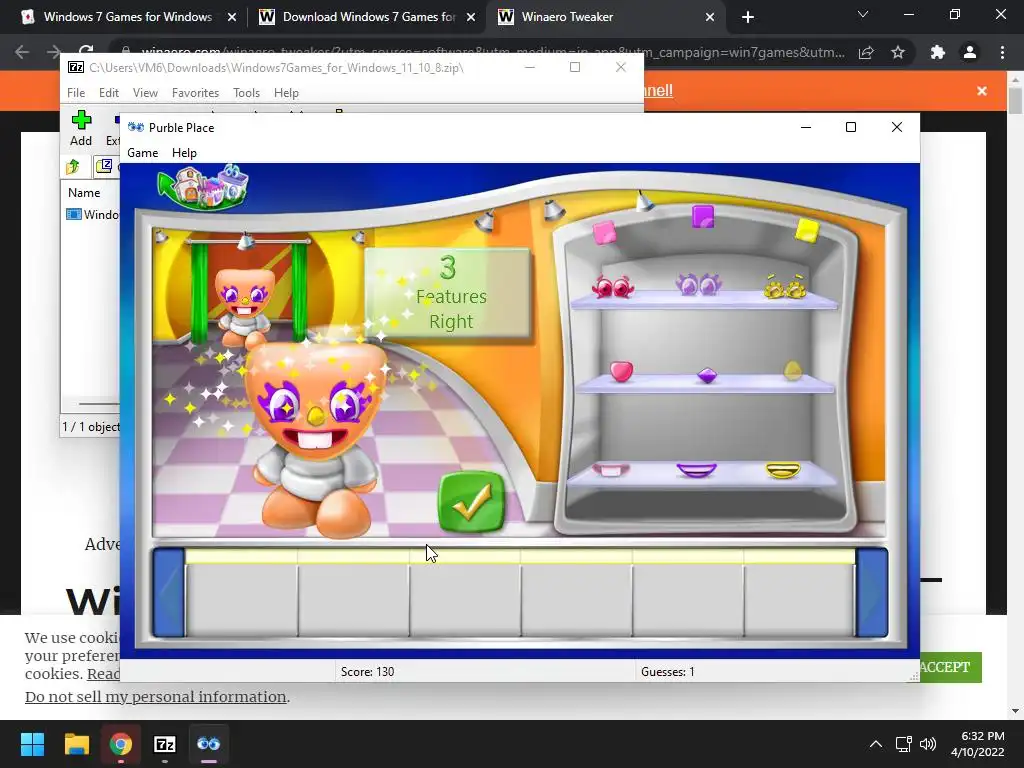
Task: Choose the purple nose on middle shelf
Action: tap(707, 376)
